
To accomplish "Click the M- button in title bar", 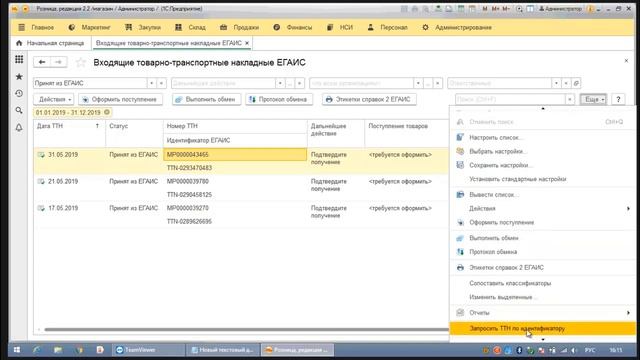I will 506,9.
